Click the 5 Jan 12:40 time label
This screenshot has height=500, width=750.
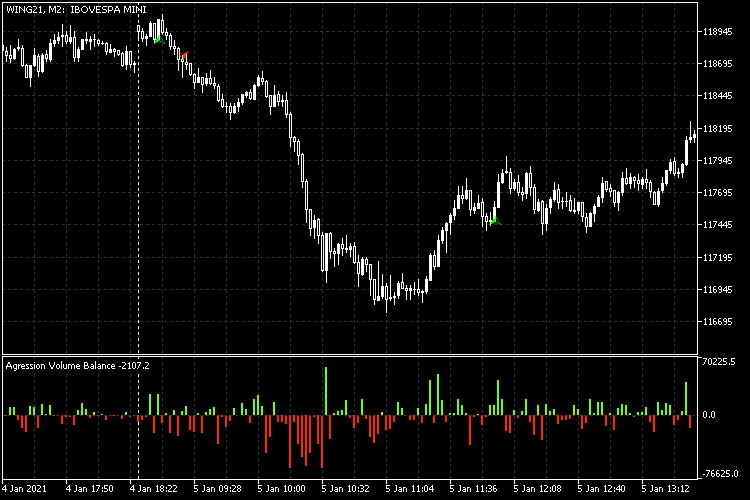coord(601,489)
